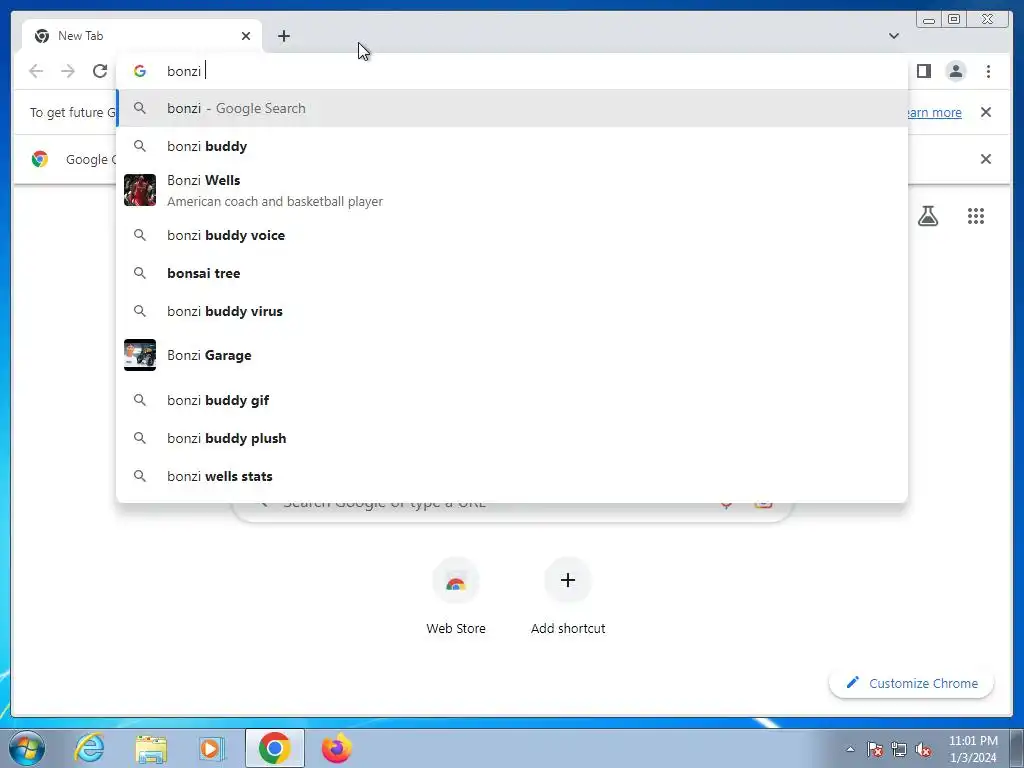Select 'bonzi buddy' suggestion
This screenshot has width=1024, height=768.
[512, 146]
